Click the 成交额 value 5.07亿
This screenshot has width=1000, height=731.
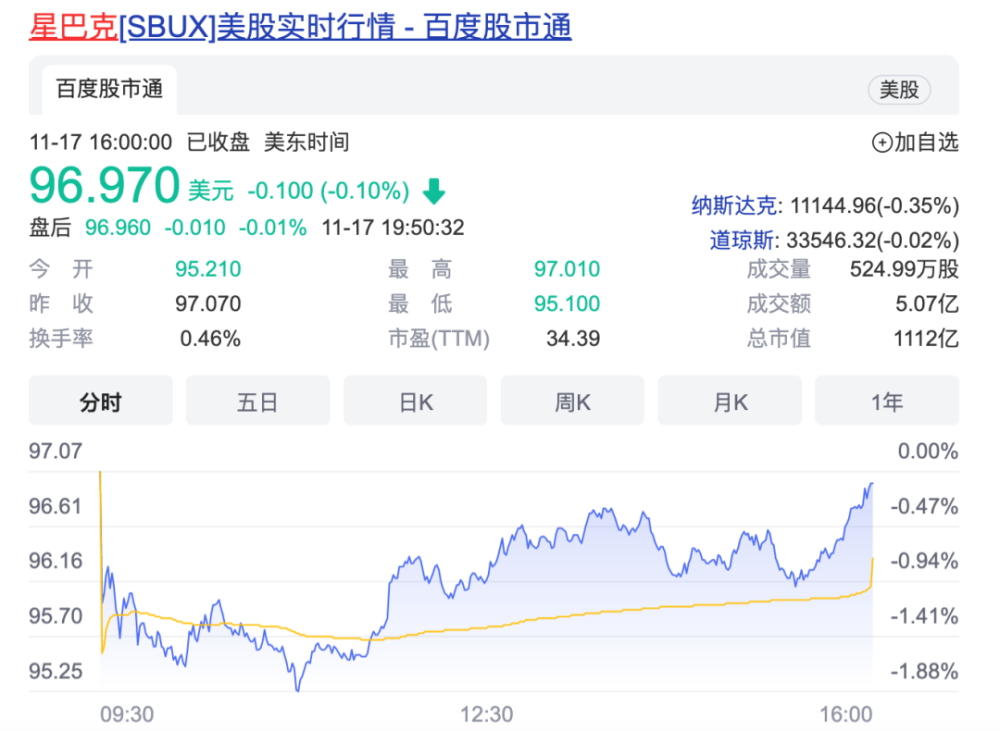click(927, 304)
